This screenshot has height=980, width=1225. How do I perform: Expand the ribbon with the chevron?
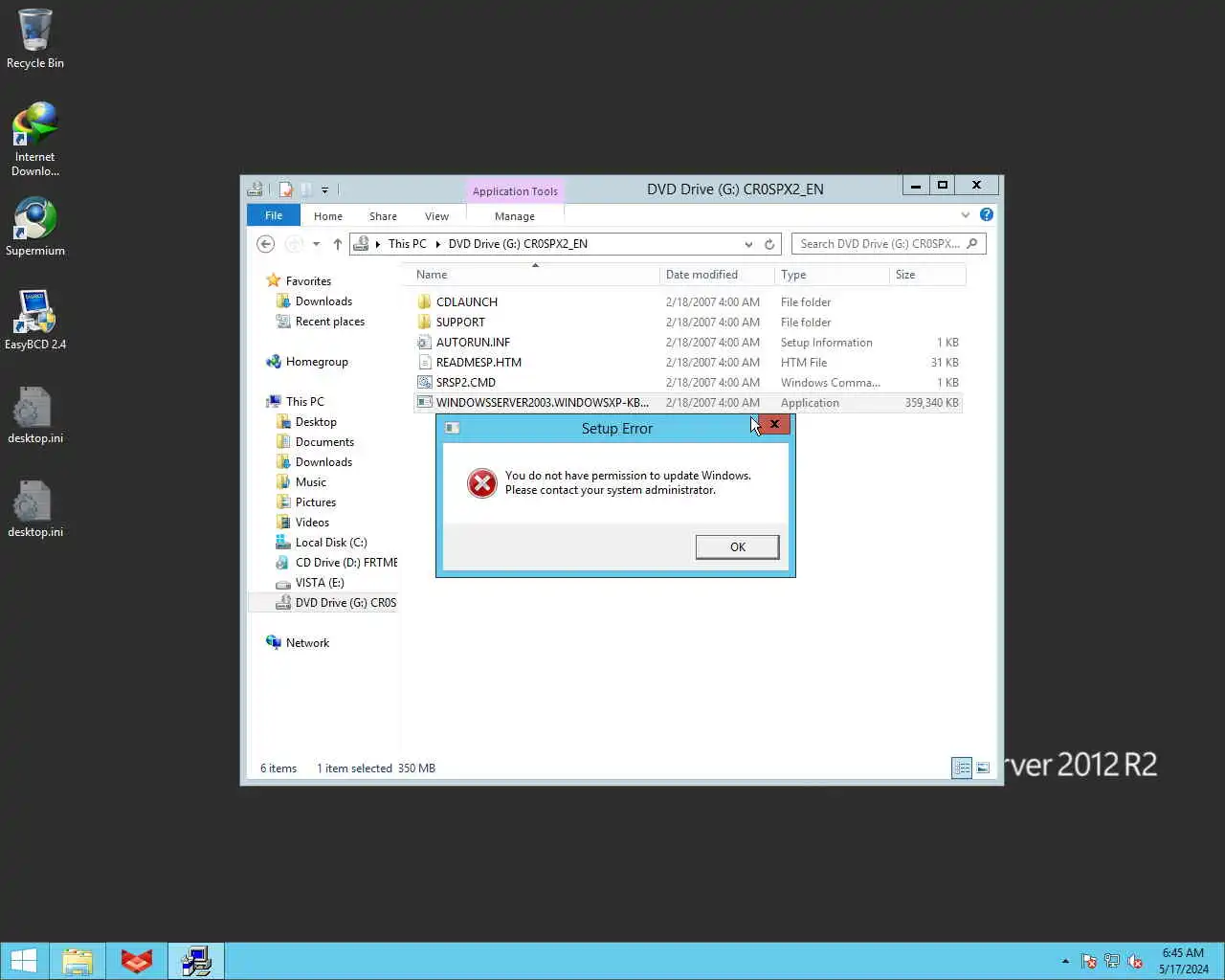tap(965, 214)
